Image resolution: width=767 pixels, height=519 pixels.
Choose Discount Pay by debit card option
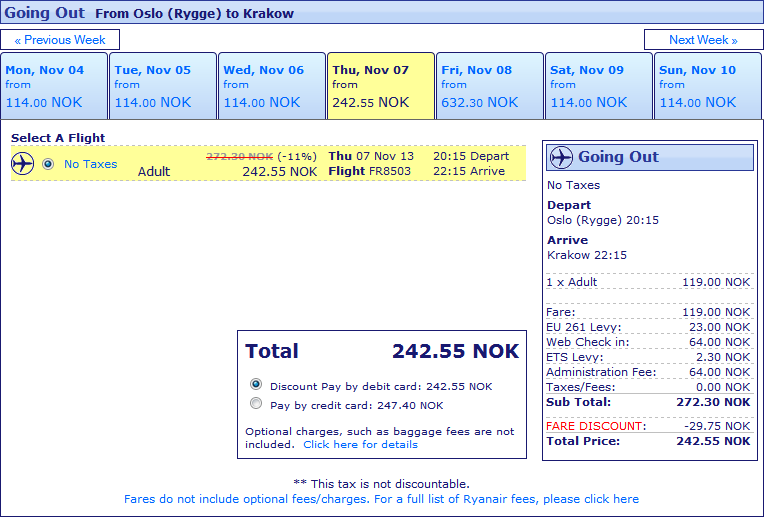256,384
